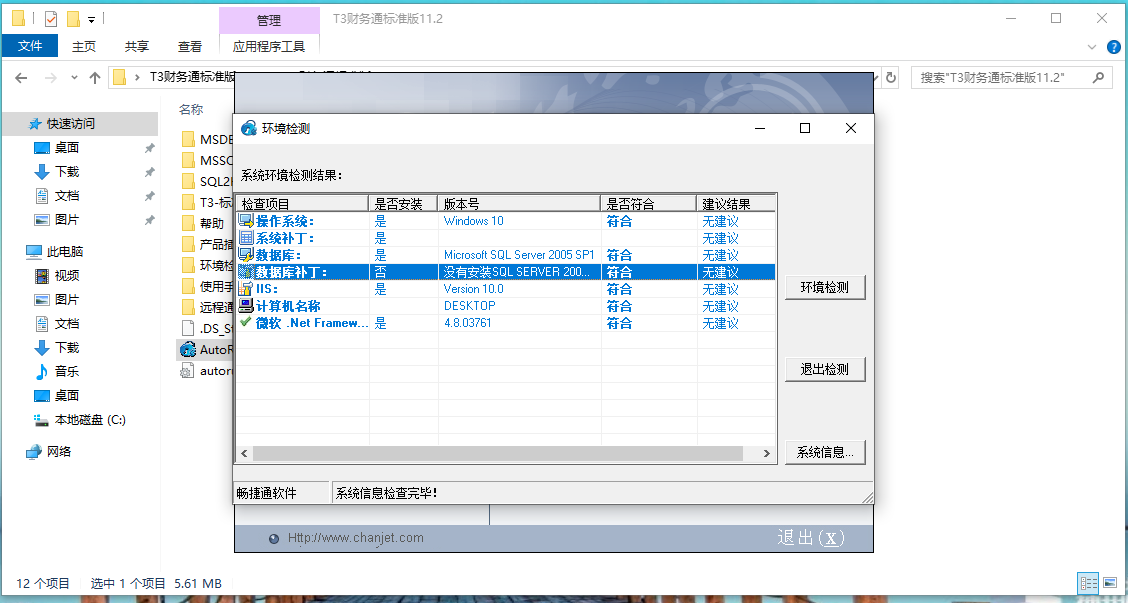Switch to details view layout icon
The image size is (1128, 603).
[x=1088, y=584]
